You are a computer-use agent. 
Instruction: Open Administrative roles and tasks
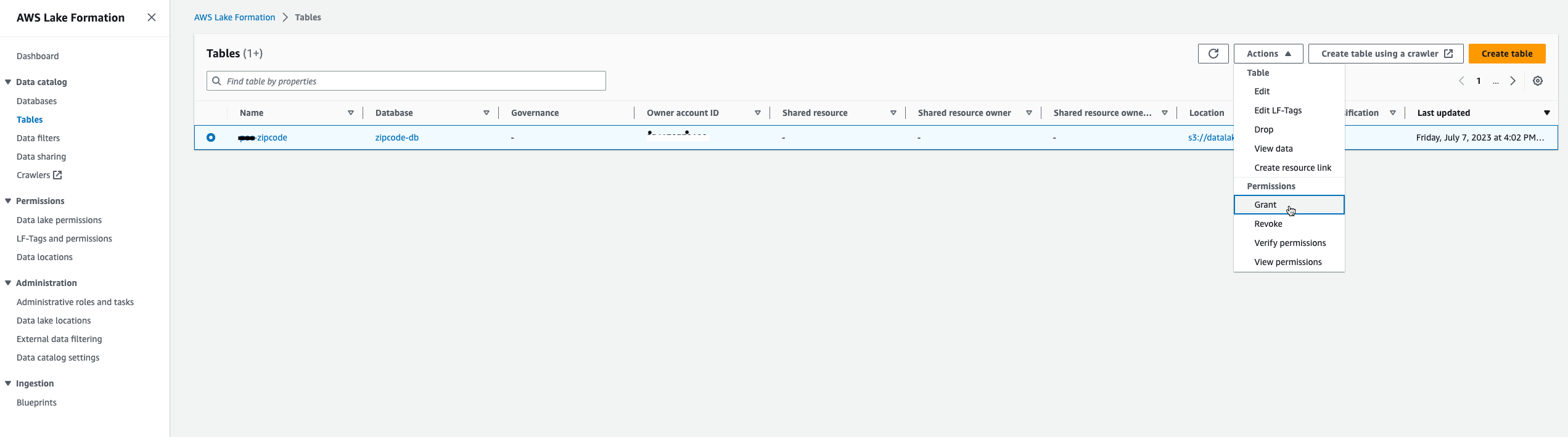75,302
